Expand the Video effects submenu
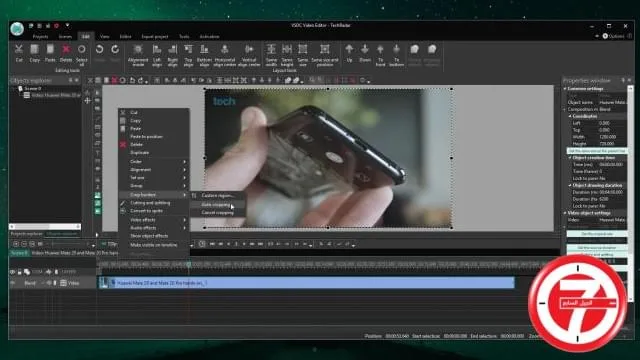 (x=154, y=220)
